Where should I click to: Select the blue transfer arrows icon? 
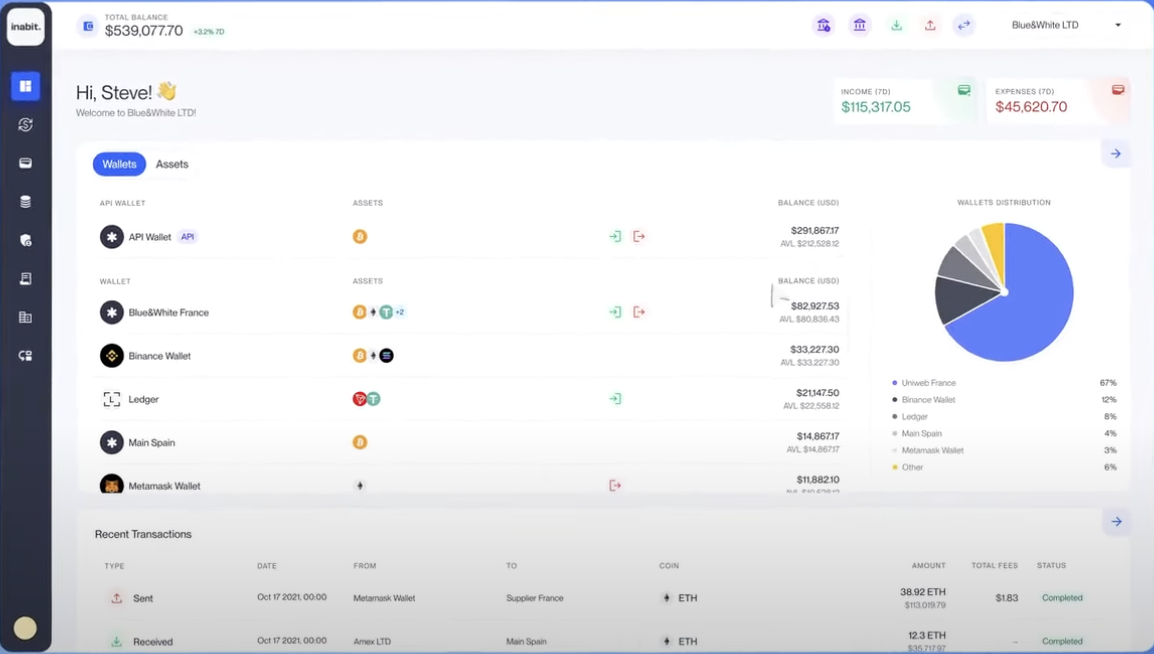pyautogui.click(x=963, y=25)
